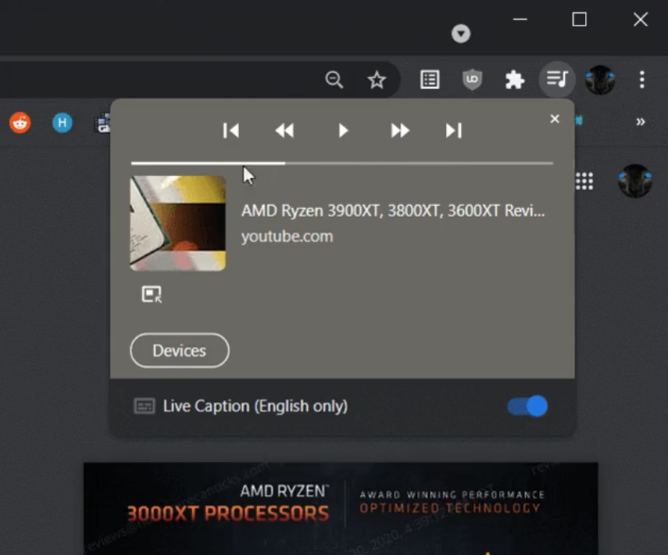
Task: Open uBlock Origin extension
Action: [472, 80]
